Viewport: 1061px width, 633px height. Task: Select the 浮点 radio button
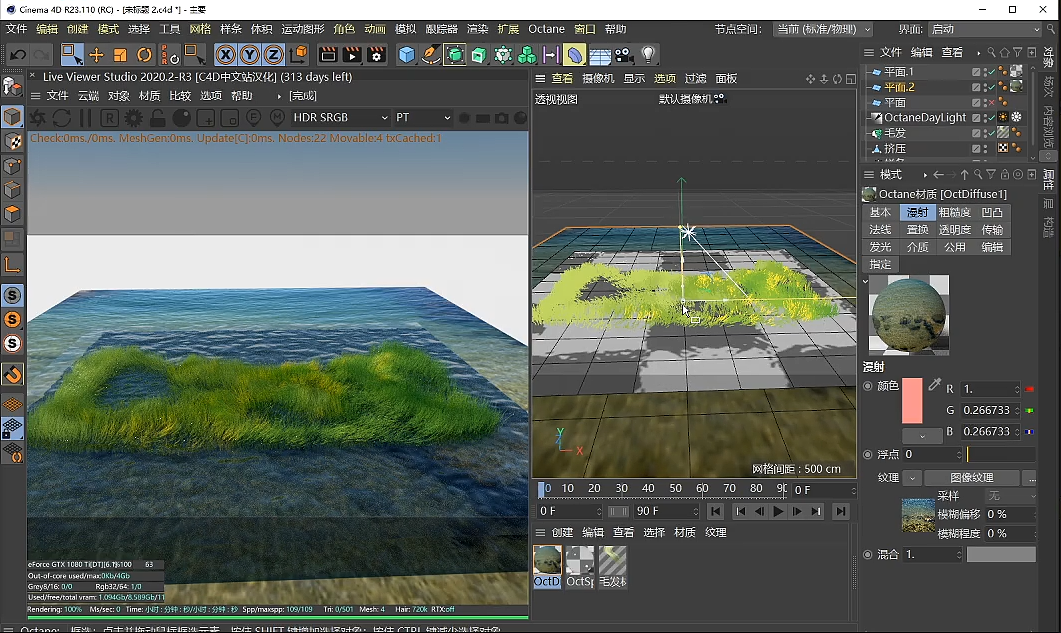point(868,454)
